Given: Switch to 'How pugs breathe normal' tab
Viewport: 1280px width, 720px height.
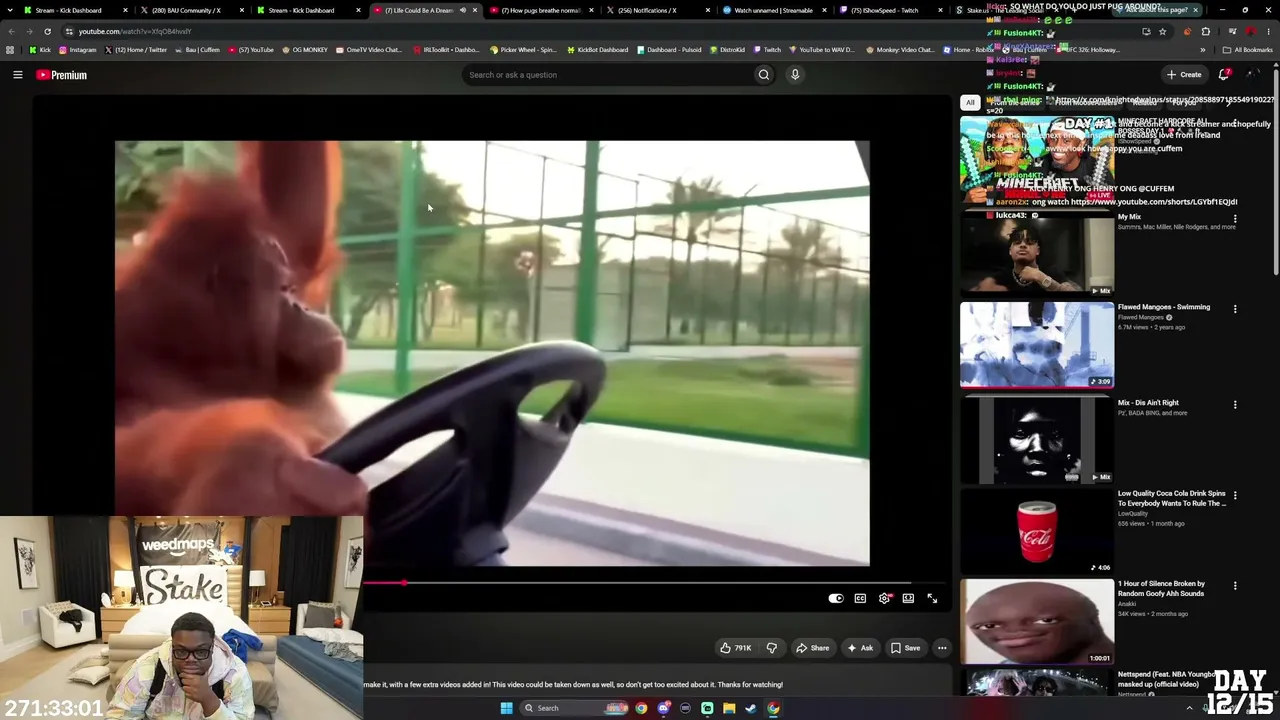Looking at the screenshot, I should pos(541,10).
